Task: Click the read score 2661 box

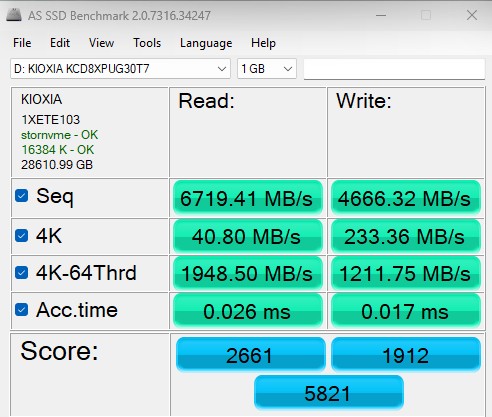Action: (250, 354)
